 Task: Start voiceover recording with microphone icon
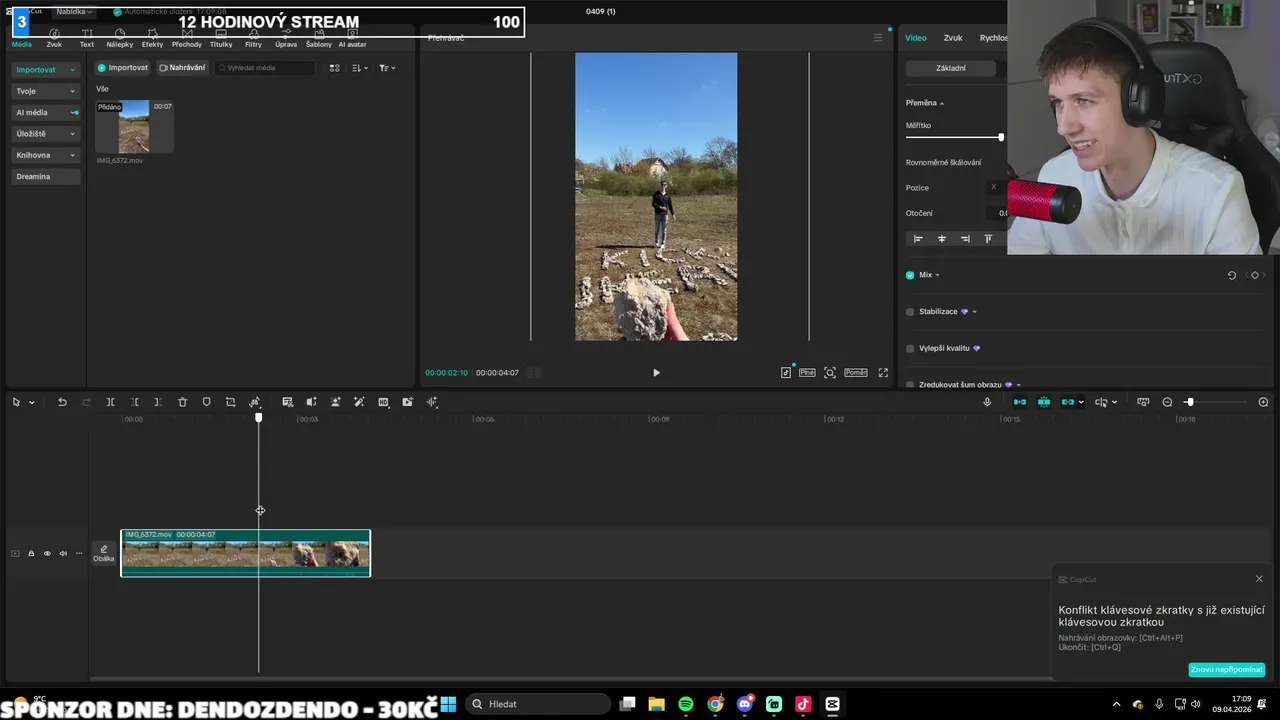[x=987, y=402]
